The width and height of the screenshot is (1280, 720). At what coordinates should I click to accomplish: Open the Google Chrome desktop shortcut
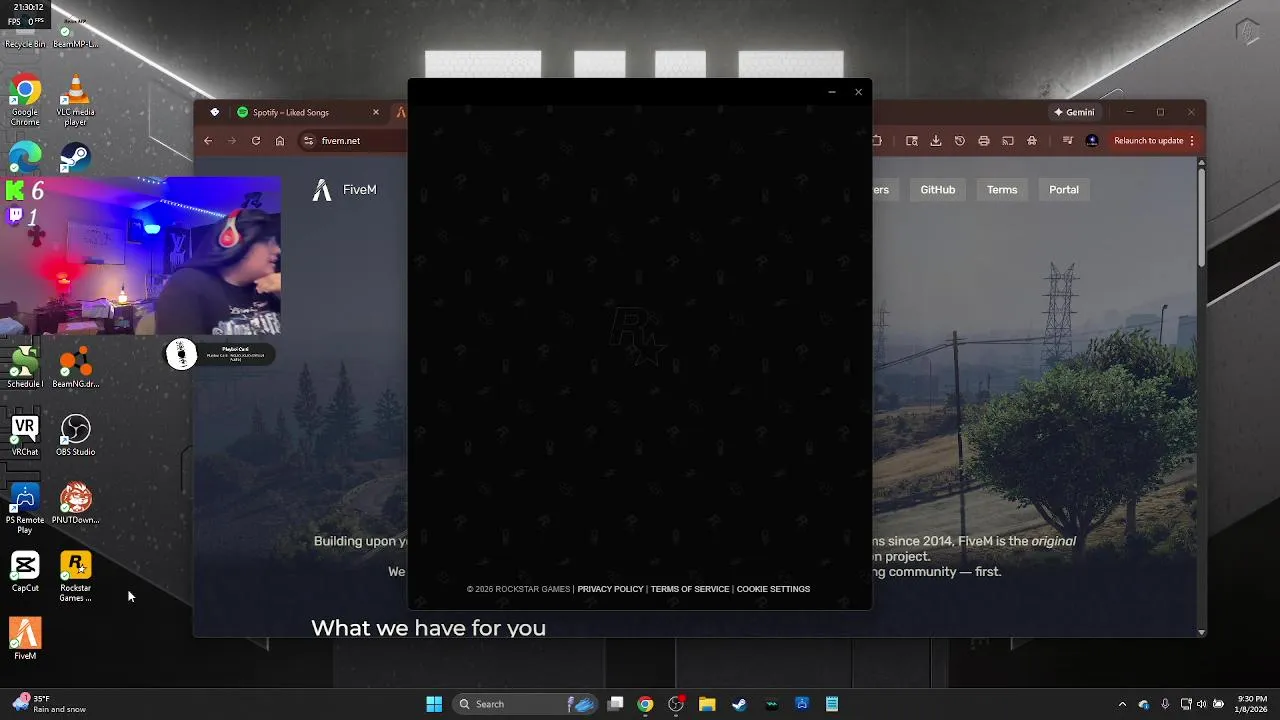coord(25,101)
